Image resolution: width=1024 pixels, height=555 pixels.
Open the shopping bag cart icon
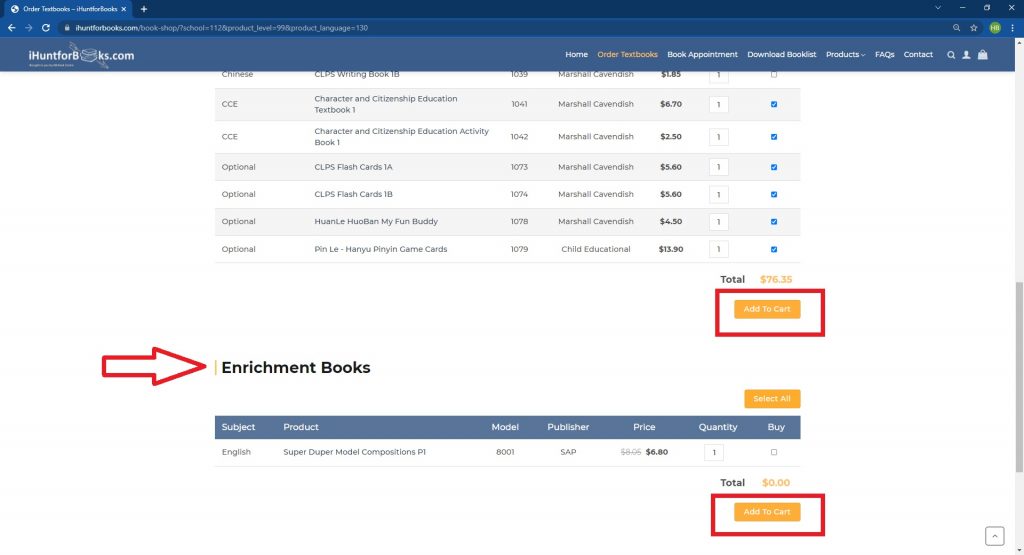click(x=983, y=55)
